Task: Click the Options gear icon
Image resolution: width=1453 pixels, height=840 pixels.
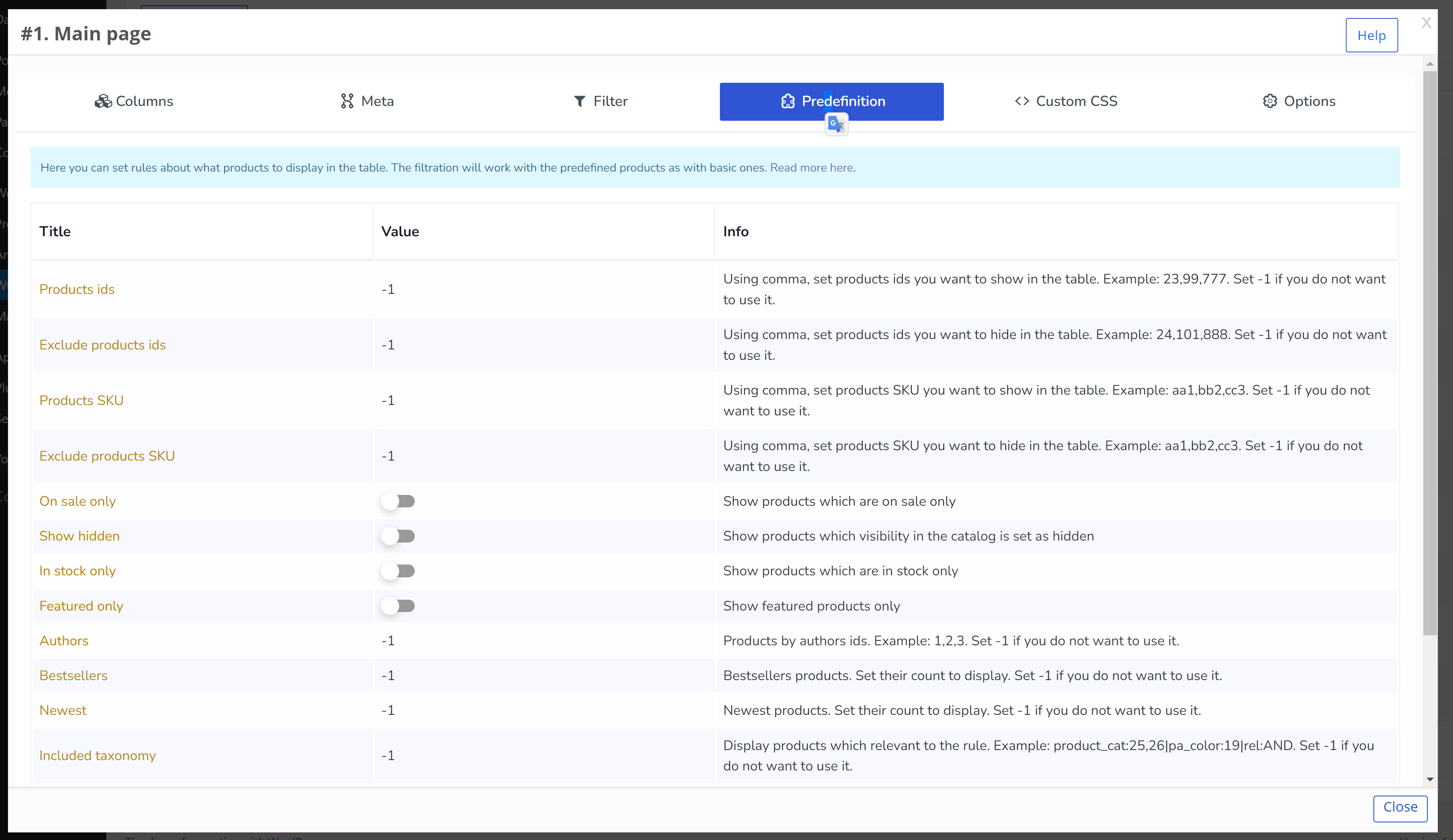Action: coord(1270,102)
